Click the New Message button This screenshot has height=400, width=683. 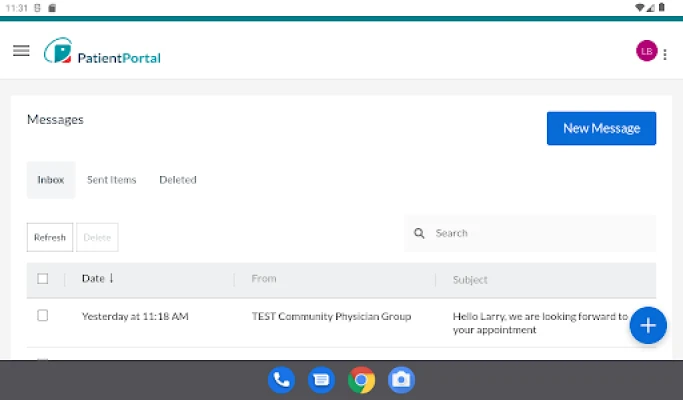[601, 128]
